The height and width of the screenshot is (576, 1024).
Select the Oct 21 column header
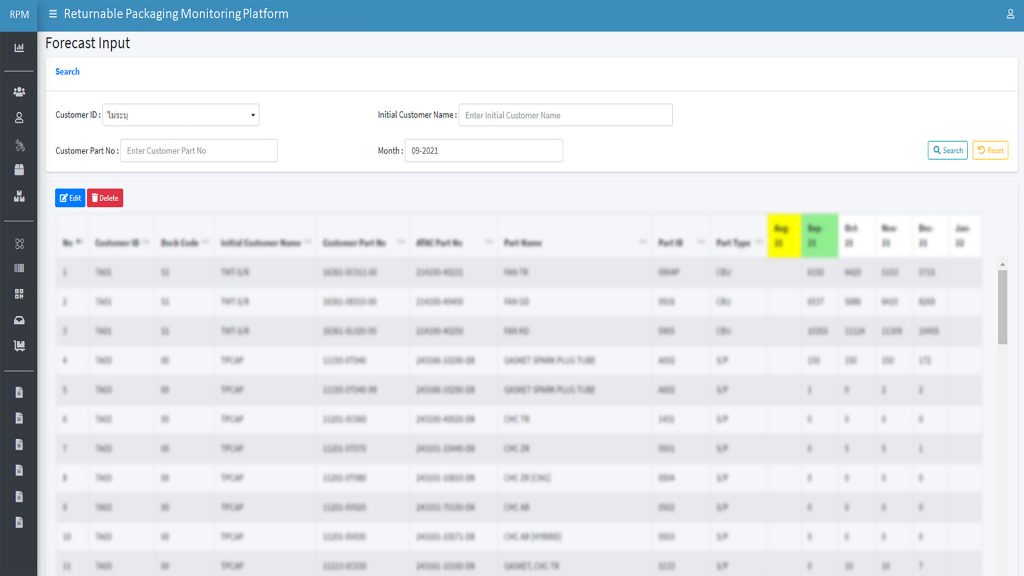click(855, 236)
